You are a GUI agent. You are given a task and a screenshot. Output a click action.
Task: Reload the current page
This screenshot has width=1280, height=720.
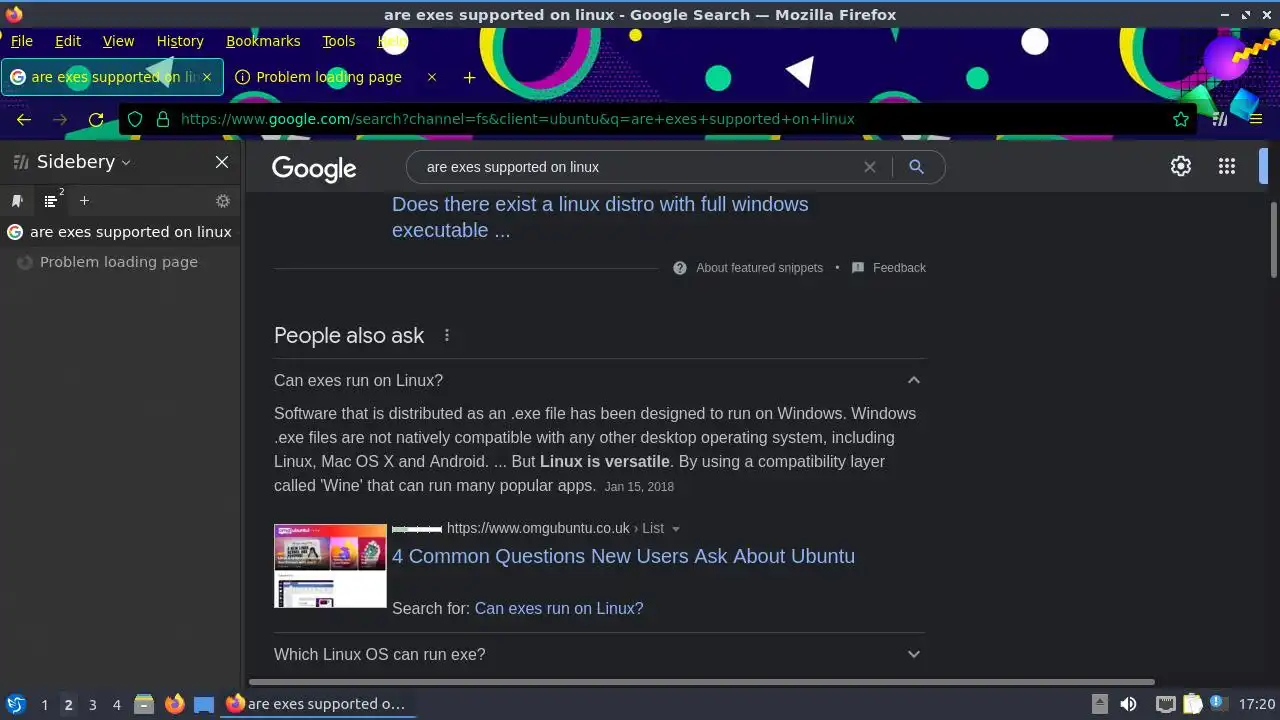pos(96,119)
